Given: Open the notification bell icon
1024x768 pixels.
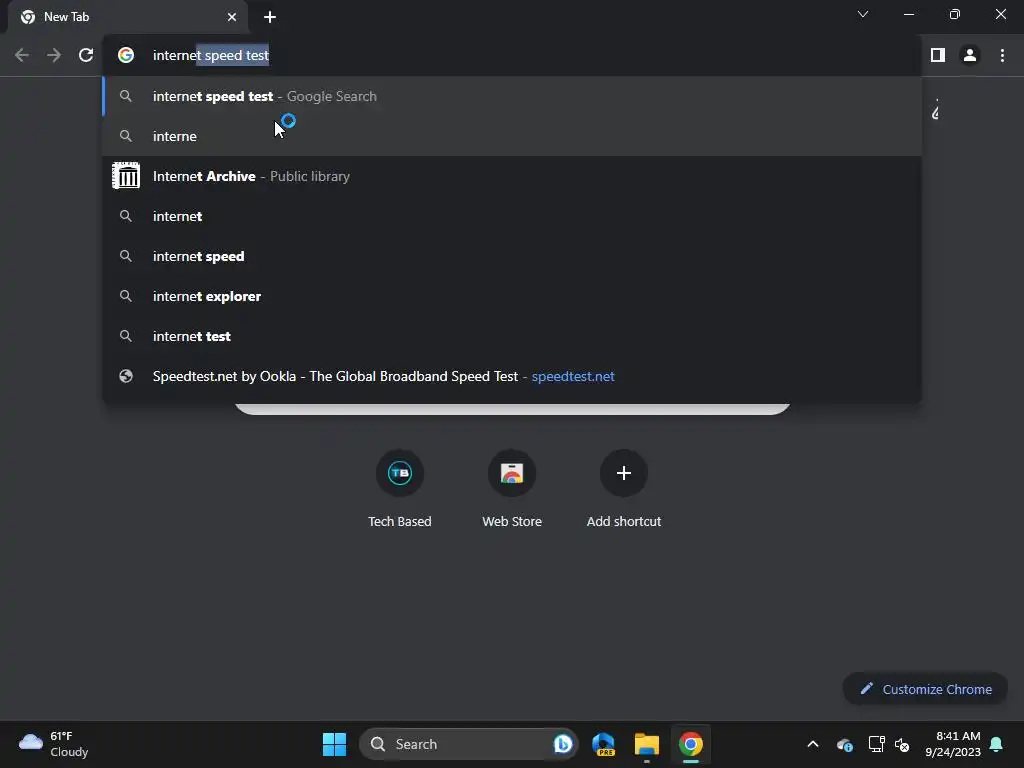Looking at the screenshot, I should coord(996,744).
